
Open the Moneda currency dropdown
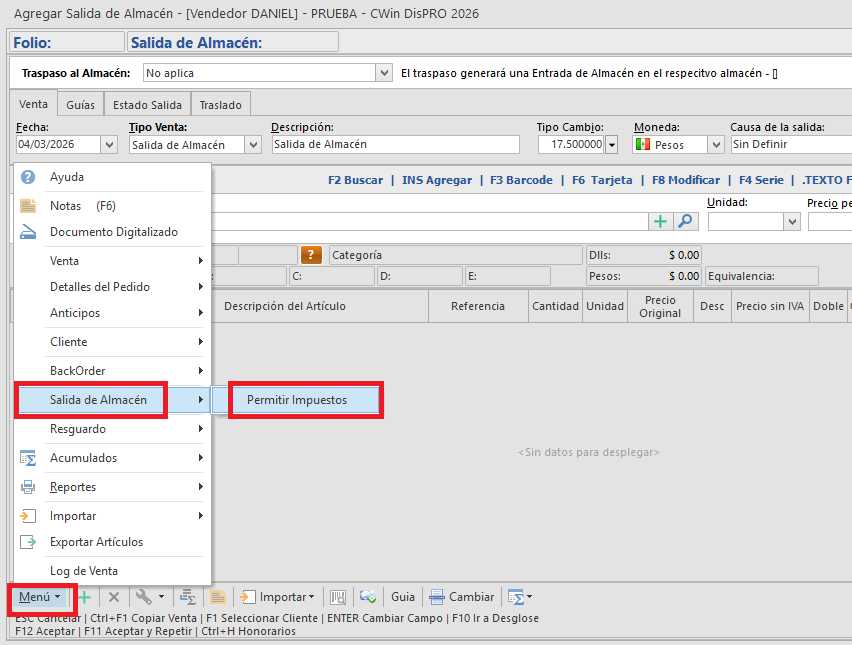click(x=715, y=145)
